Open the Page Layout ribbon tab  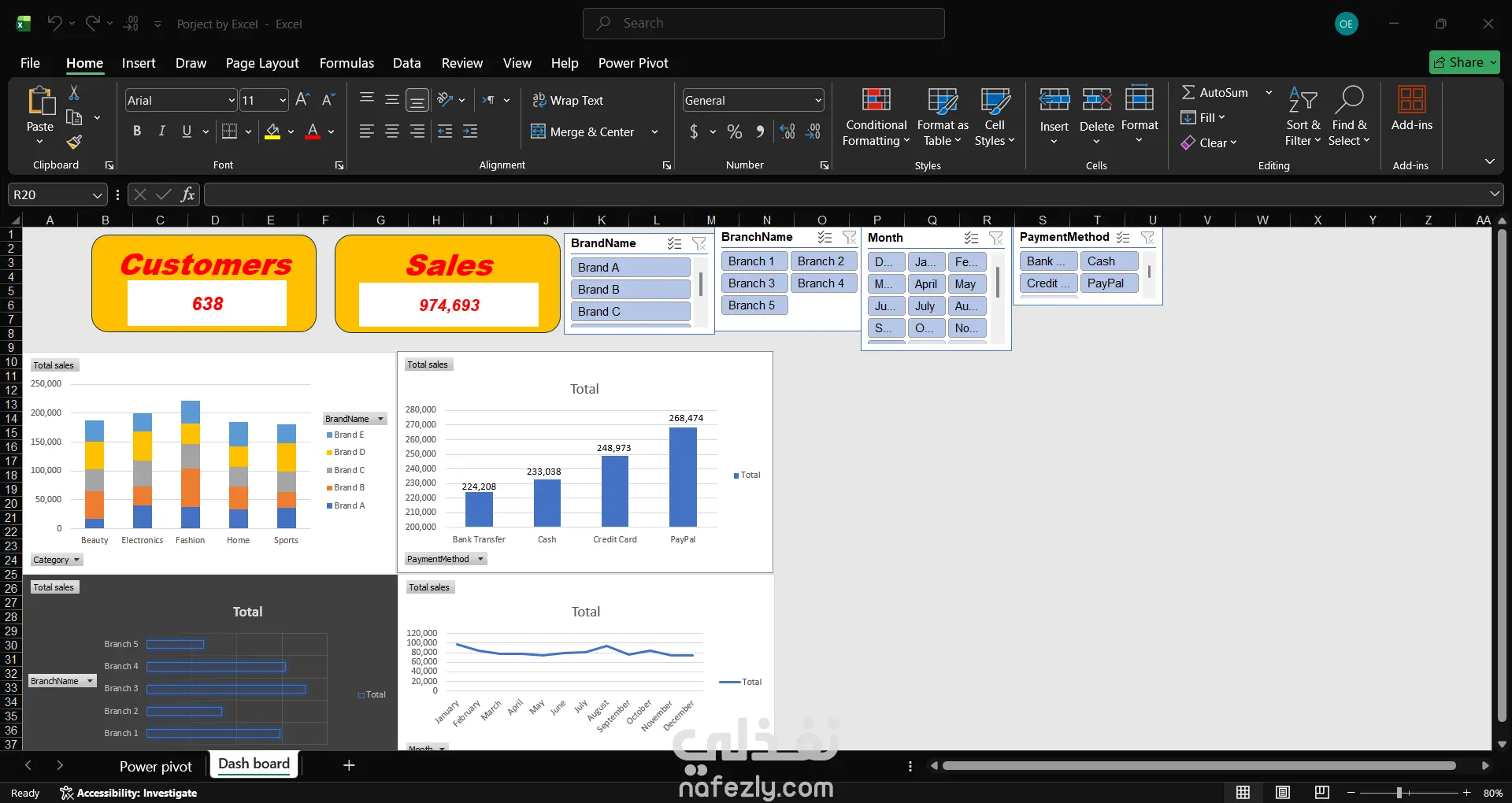coord(262,63)
